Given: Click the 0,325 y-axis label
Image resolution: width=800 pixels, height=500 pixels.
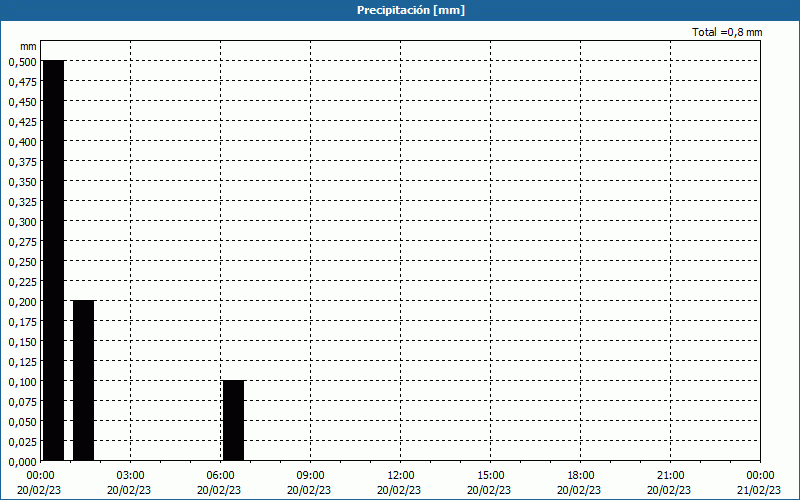Looking at the screenshot, I should (23, 202).
